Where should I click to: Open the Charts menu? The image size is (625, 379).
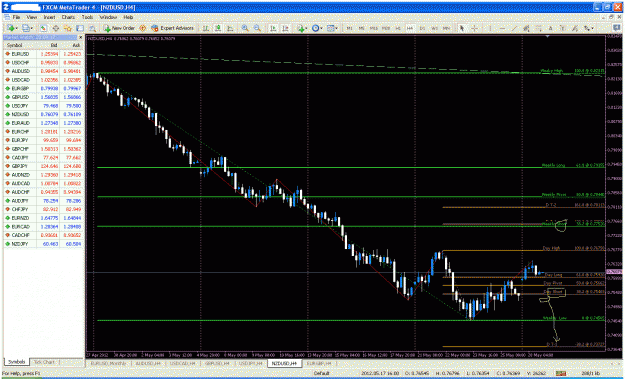coord(68,17)
